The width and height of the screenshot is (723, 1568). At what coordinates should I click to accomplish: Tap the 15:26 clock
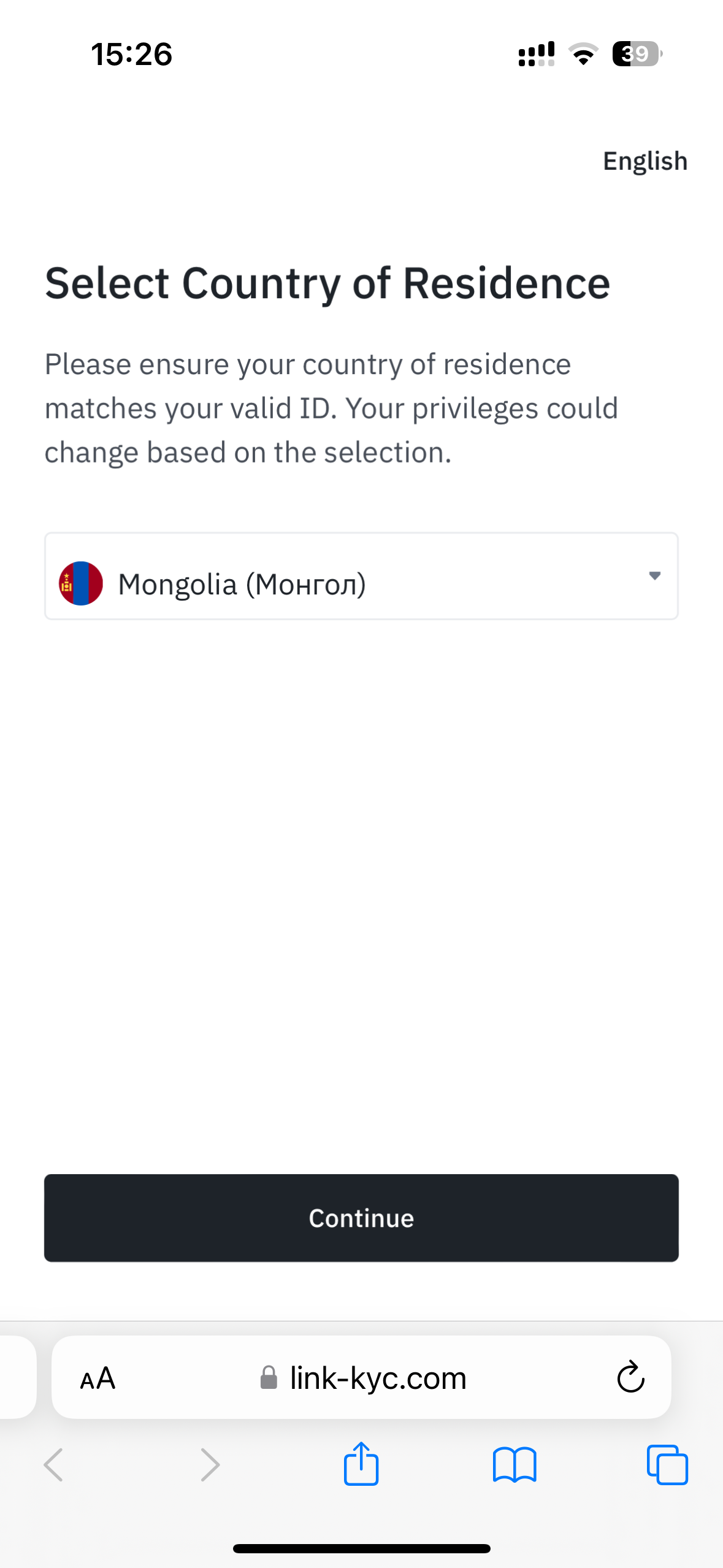click(x=132, y=54)
